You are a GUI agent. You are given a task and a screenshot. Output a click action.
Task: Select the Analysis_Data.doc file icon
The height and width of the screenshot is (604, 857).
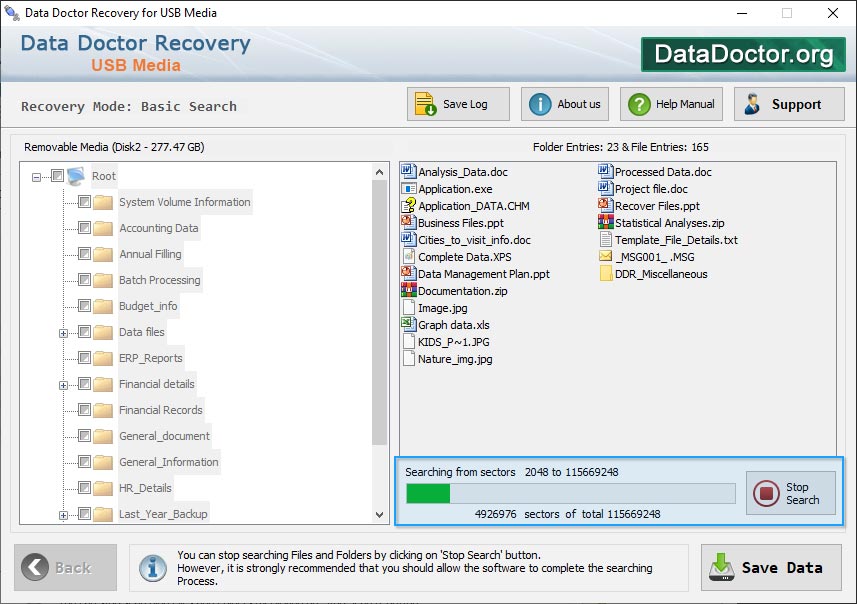(x=408, y=172)
